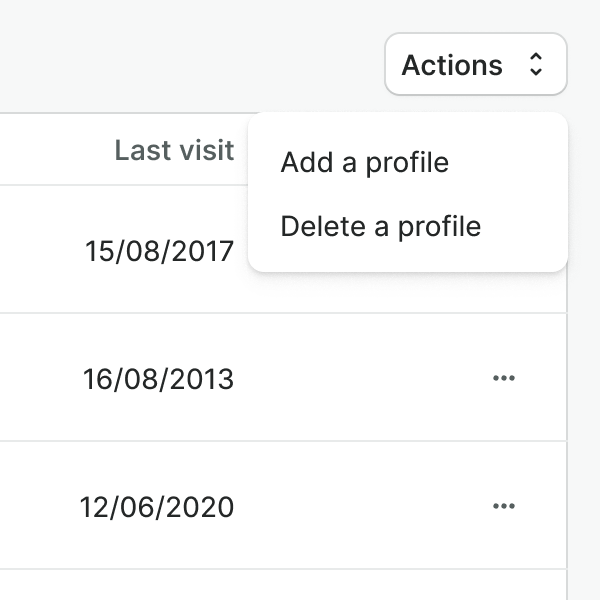The image size is (600, 600).
Task: Click the up-down chevron icon beside Actions
Action: click(536, 66)
